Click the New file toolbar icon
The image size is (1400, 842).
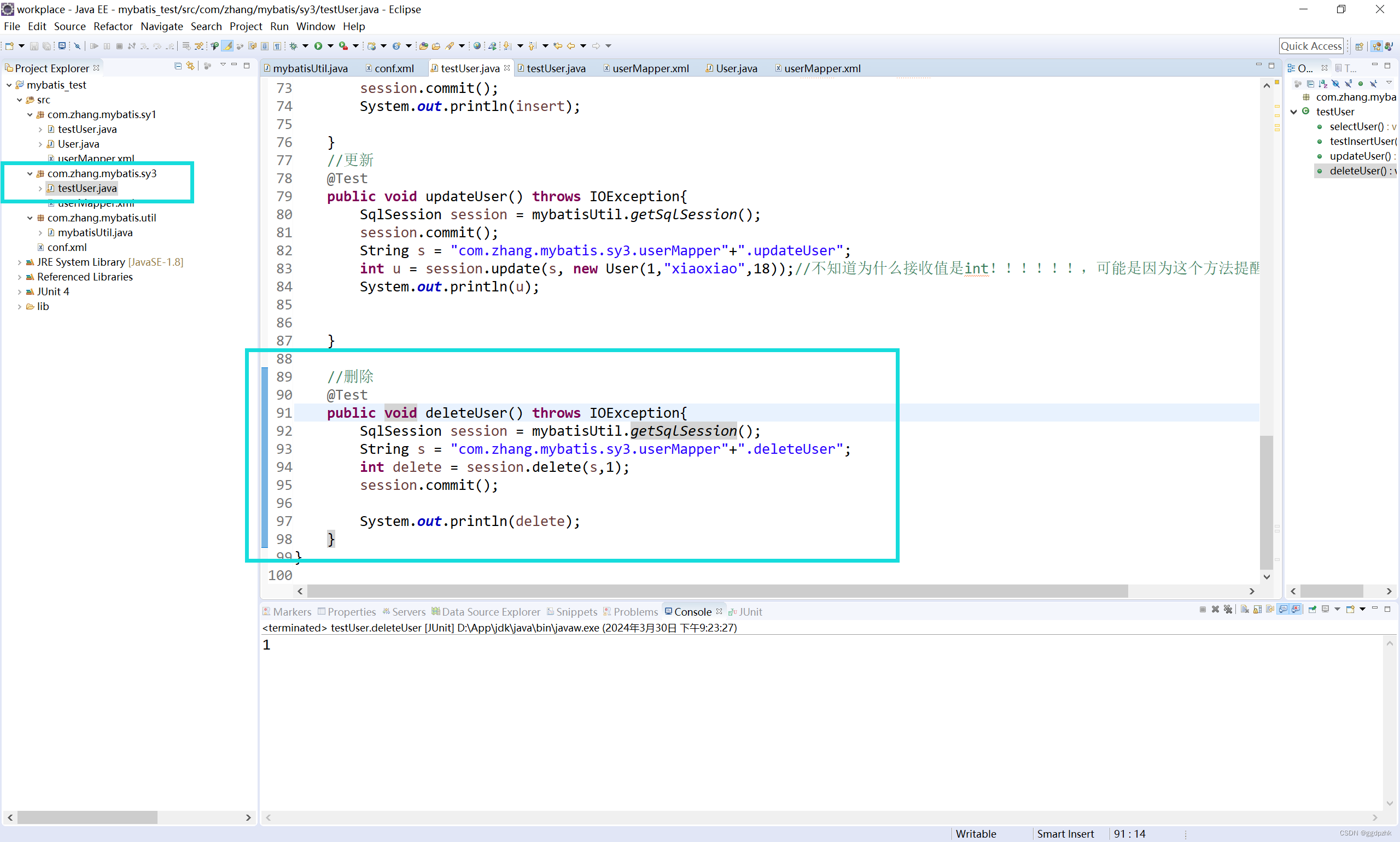point(9,46)
